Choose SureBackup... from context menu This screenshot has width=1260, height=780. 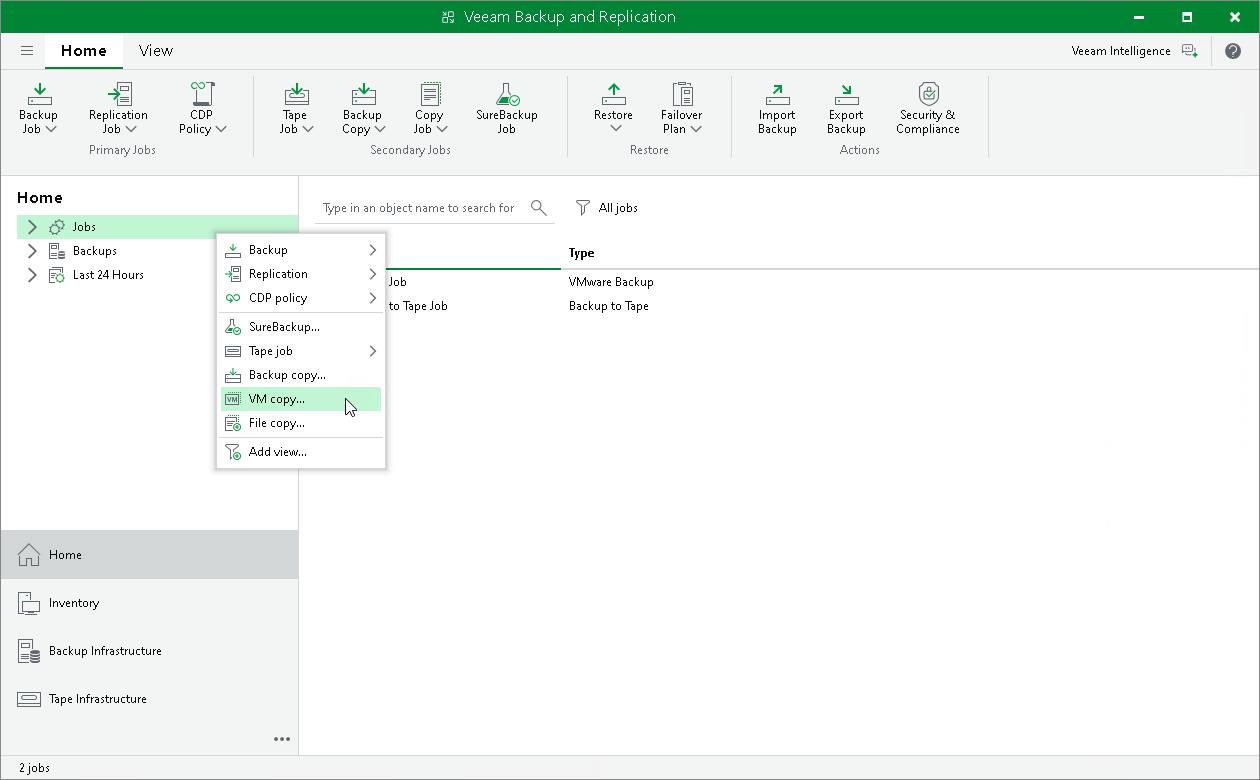[301, 327]
